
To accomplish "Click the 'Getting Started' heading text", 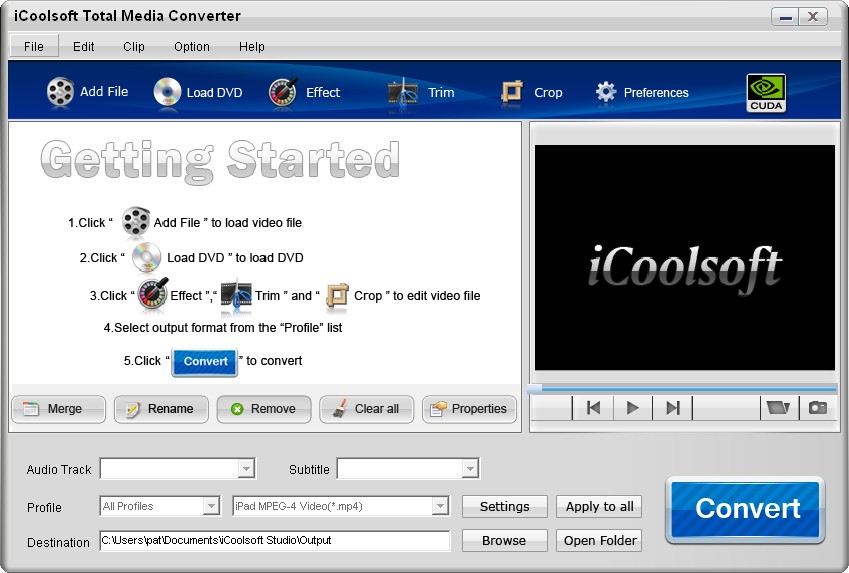I will click(x=220, y=160).
